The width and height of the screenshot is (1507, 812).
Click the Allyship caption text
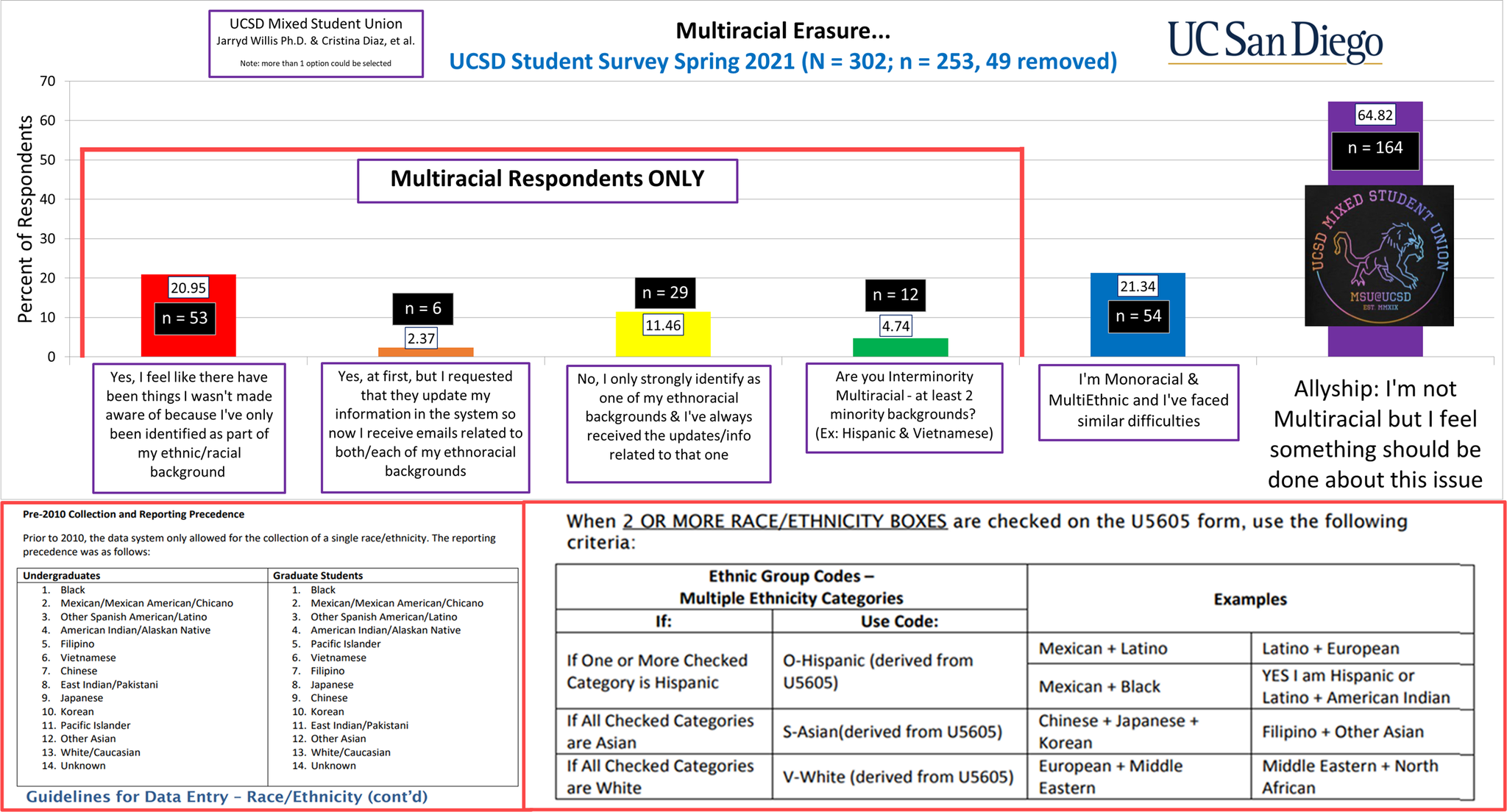(1374, 434)
